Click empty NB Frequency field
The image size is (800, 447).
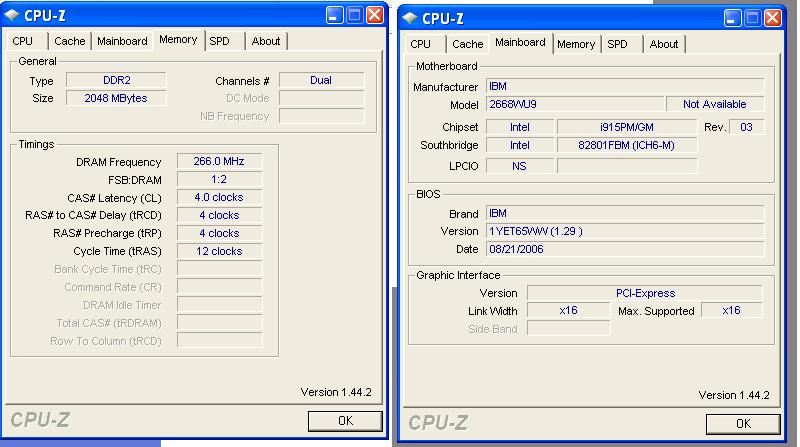[x=321, y=116]
